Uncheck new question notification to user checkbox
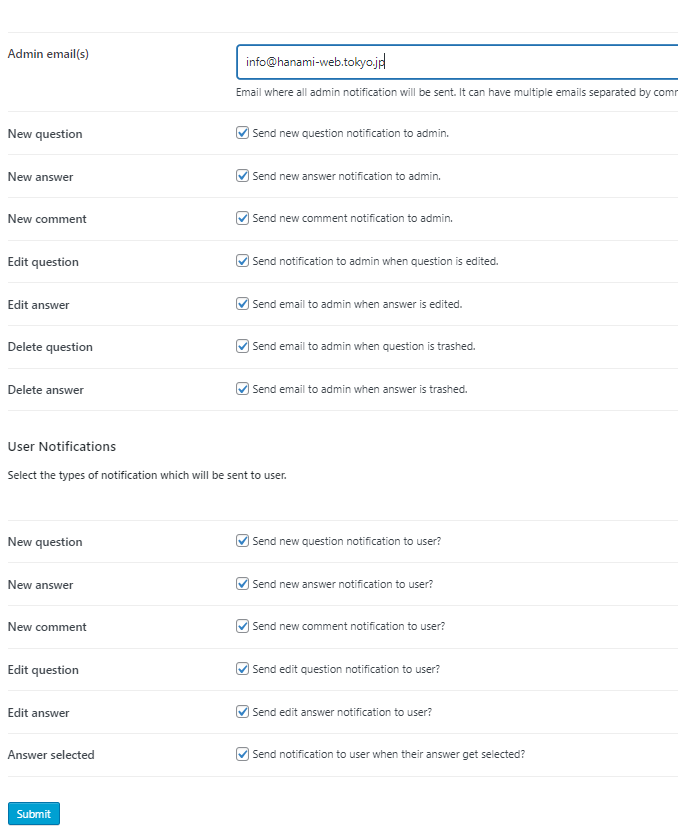Screen dimensions: 678x827 point(243,541)
